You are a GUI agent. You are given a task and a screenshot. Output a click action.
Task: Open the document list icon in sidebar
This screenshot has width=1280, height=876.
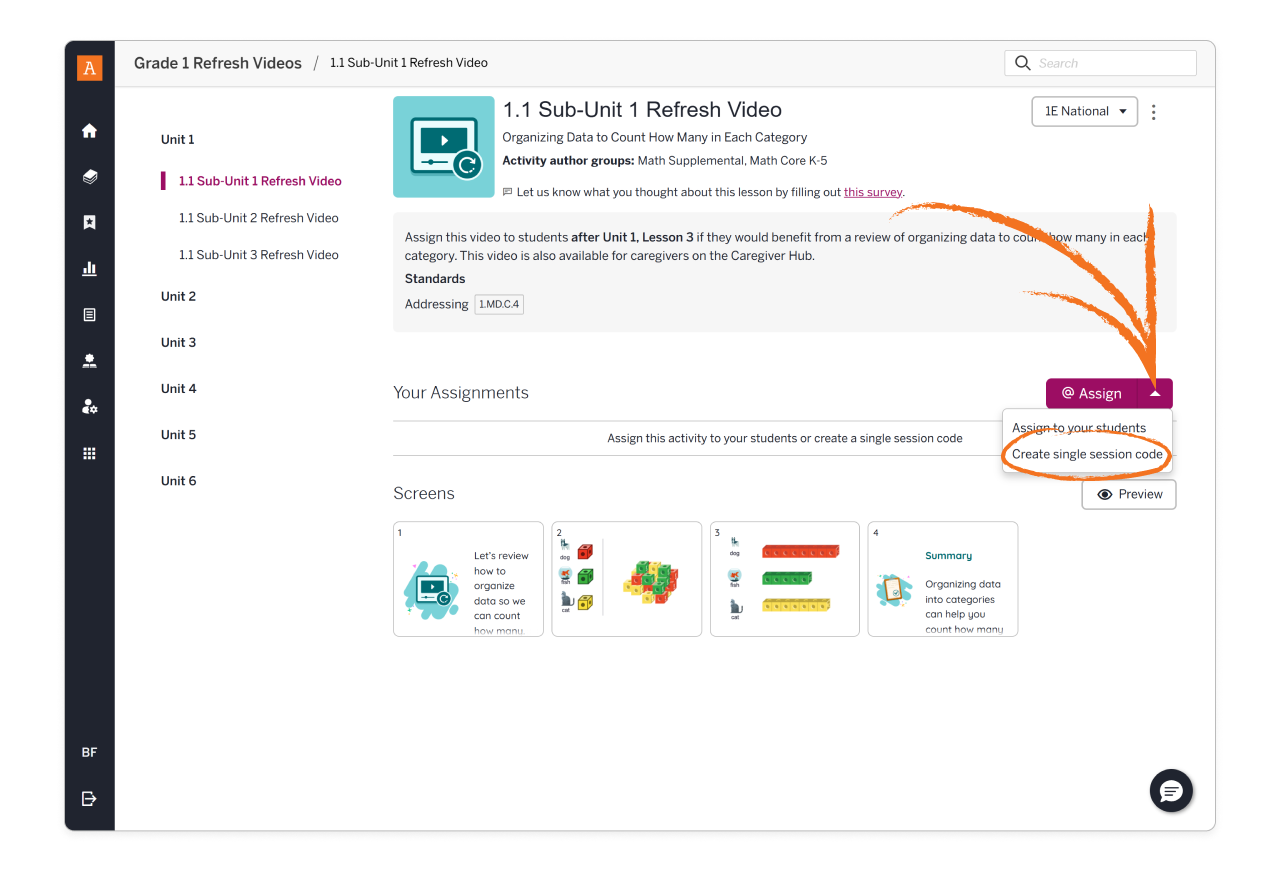coord(88,314)
